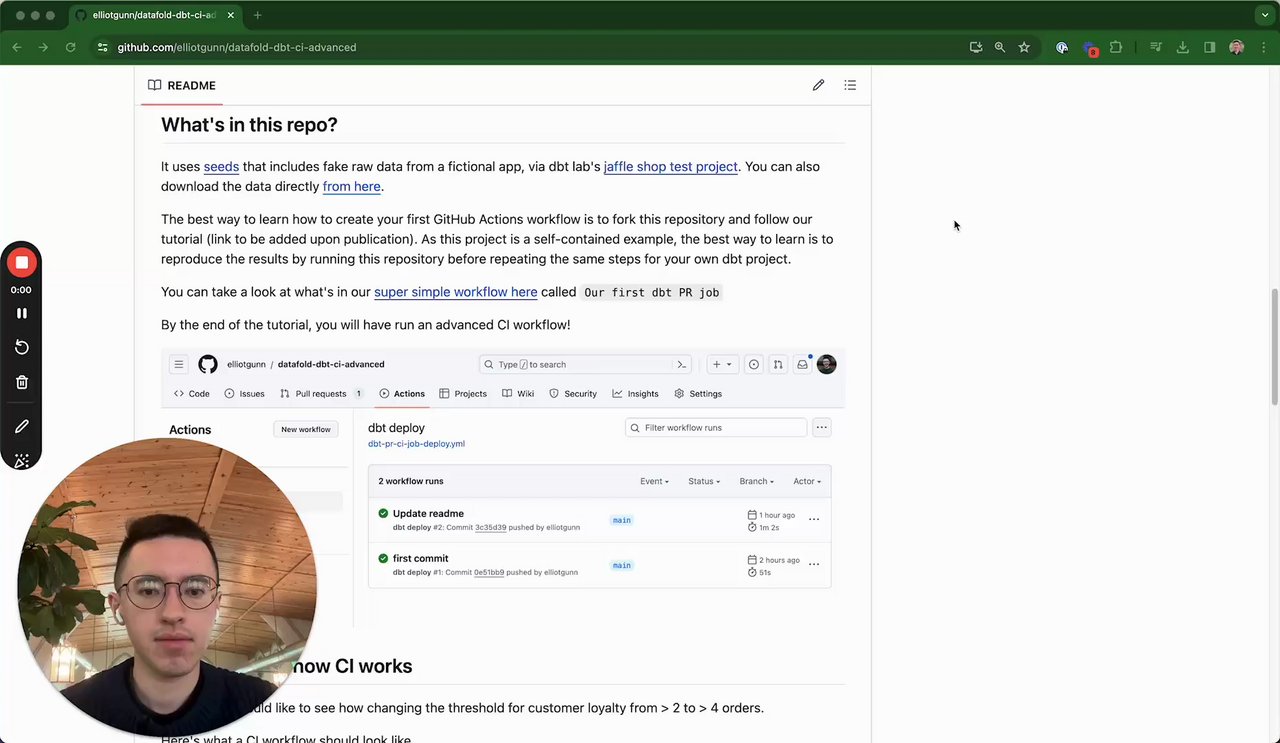
Task: Click the 0:00 recording timer
Action: click(21, 290)
